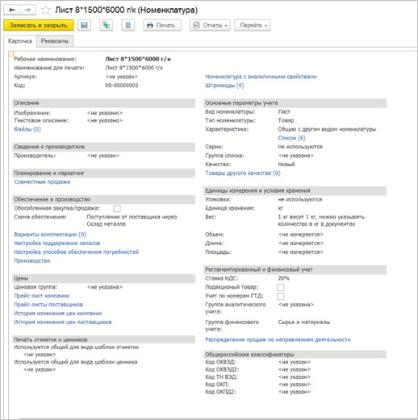Click the 'Цены' section header
Image resolution: width=418 pixels, height=420 pixels.
[104, 278]
